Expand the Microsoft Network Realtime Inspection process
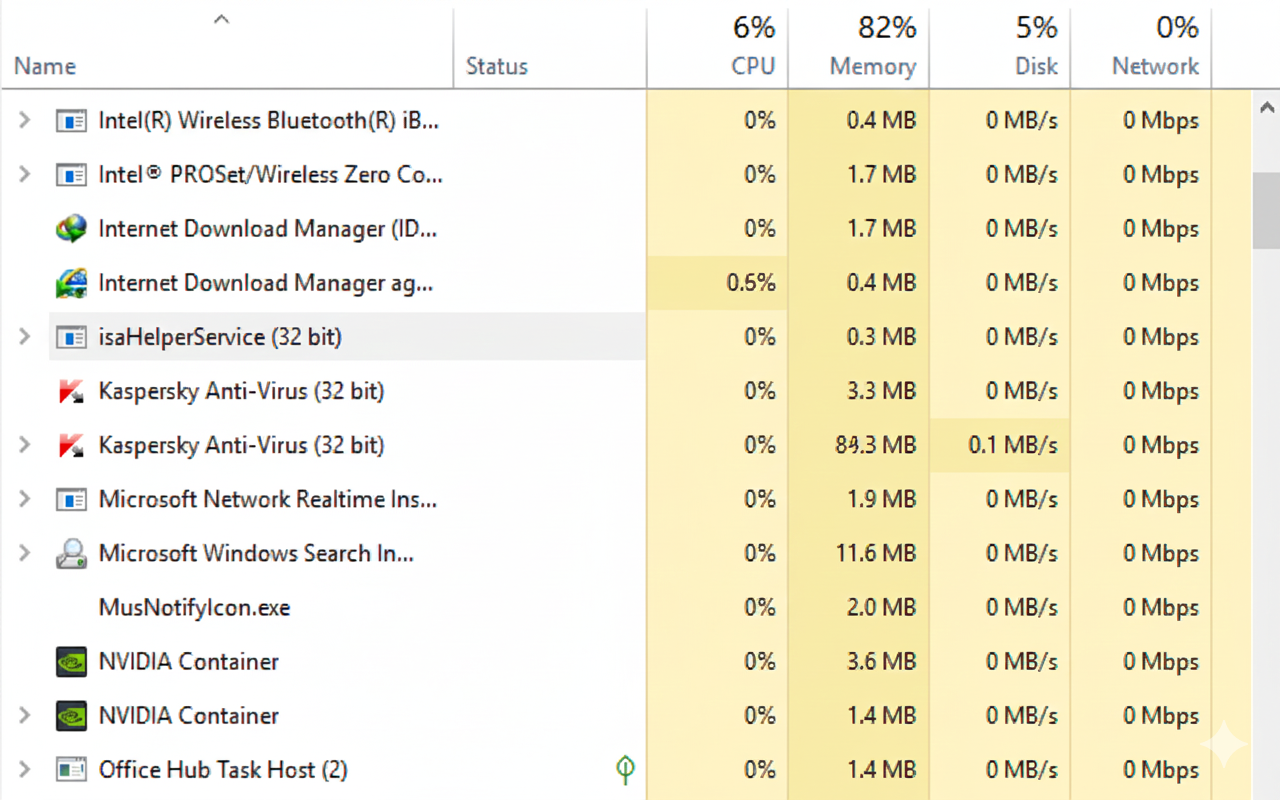The width and height of the screenshot is (1280, 800). coord(25,499)
